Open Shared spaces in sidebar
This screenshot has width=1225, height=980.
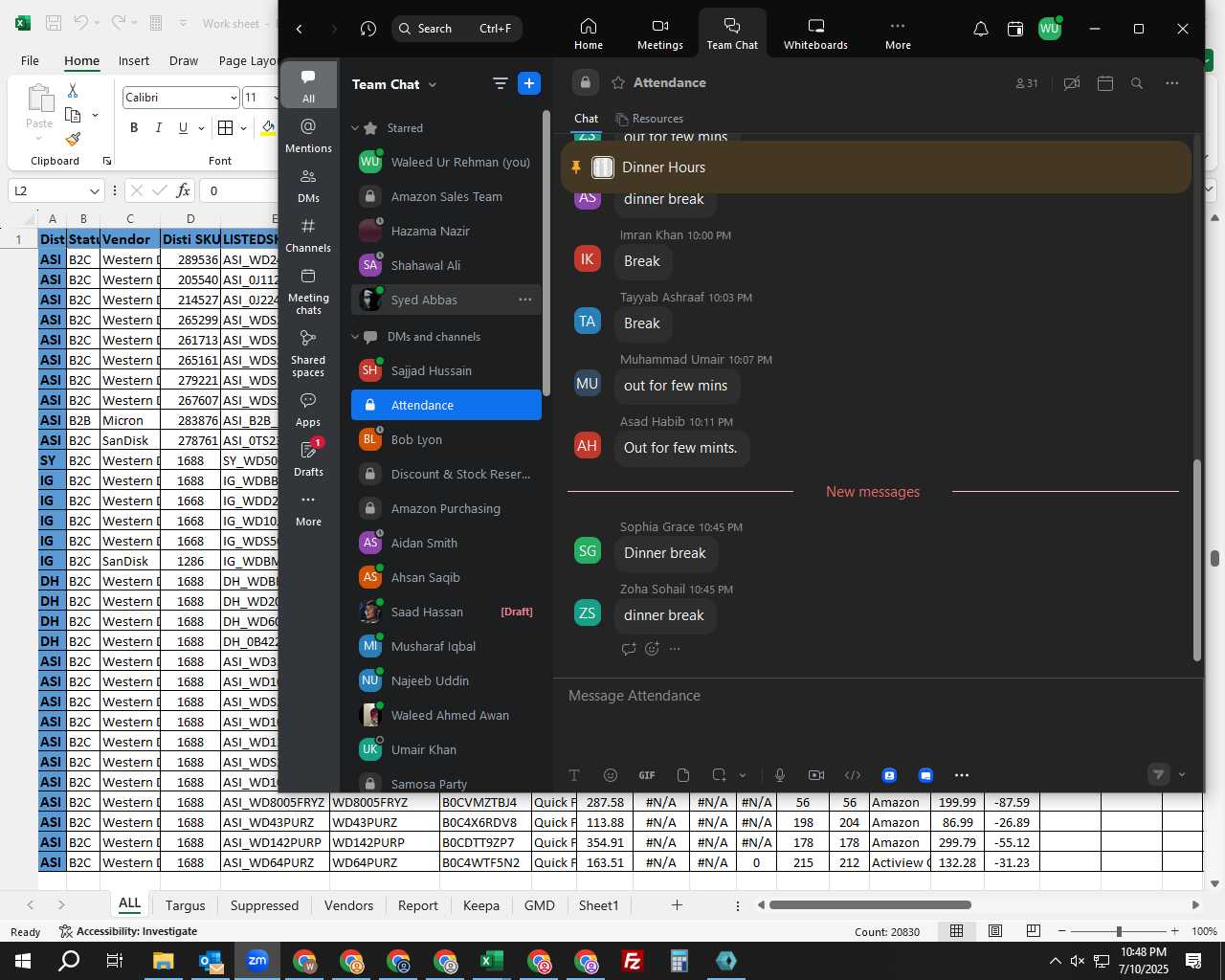click(x=308, y=353)
